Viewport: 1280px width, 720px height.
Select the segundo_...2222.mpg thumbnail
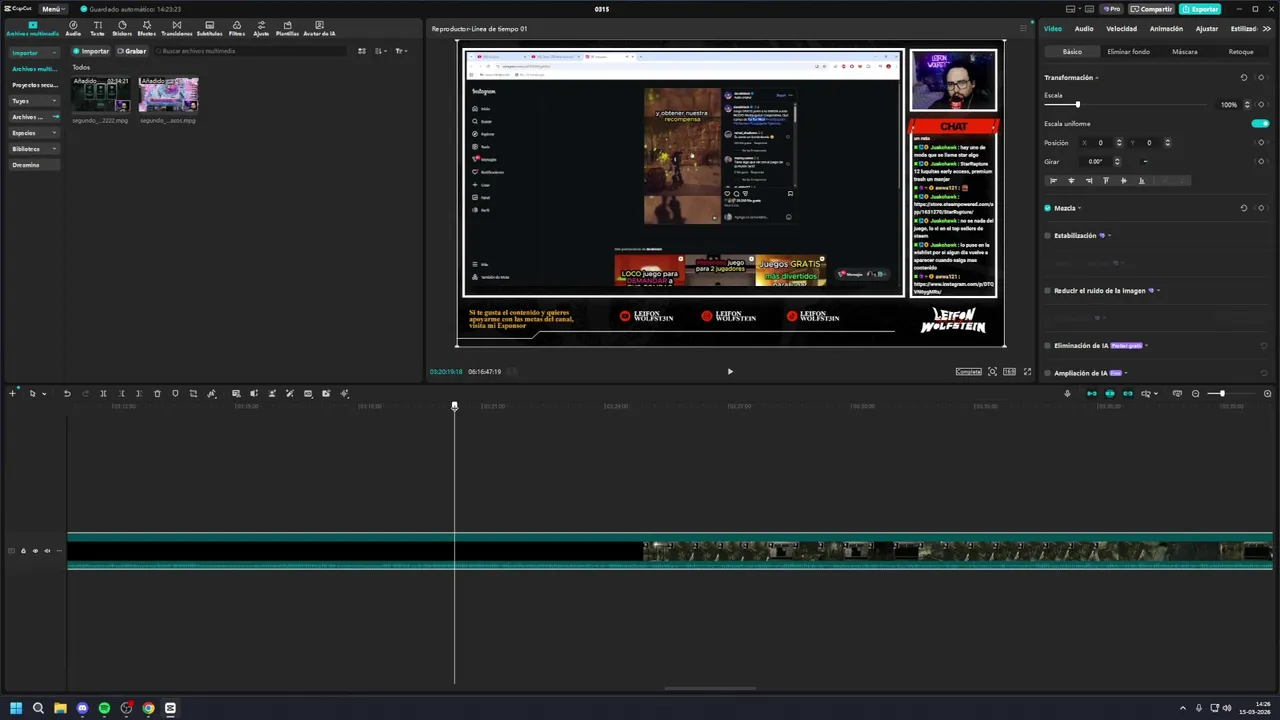100,95
